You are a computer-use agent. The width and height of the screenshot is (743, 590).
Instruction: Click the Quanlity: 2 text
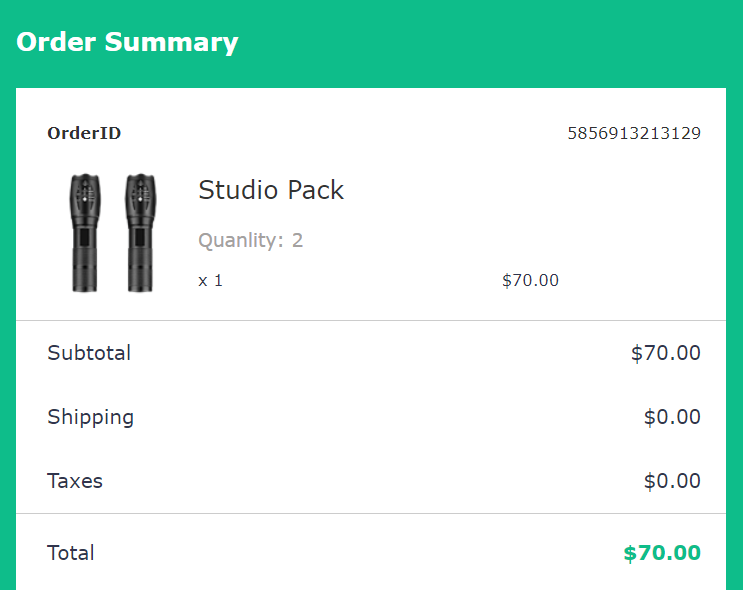250,240
